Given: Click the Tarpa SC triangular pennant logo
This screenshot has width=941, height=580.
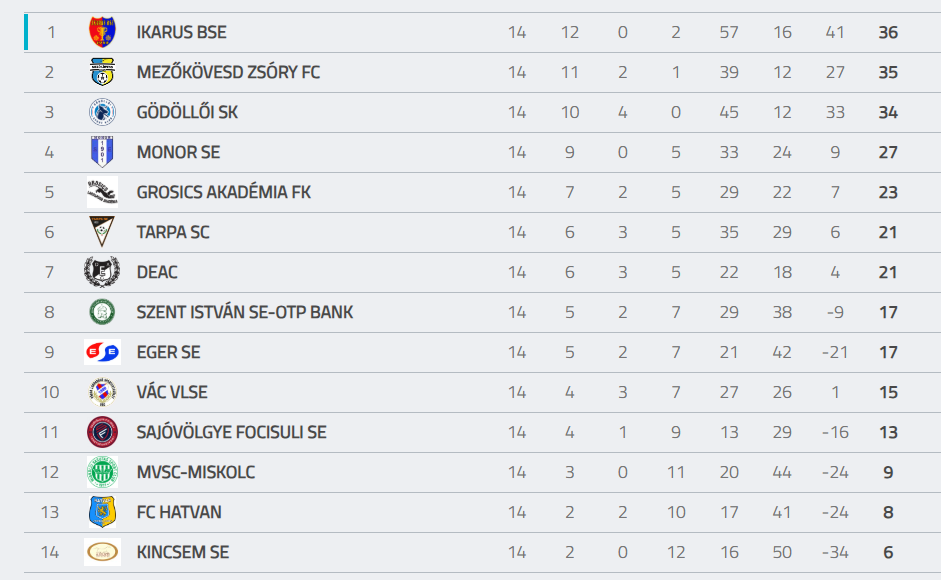Looking at the screenshot, I should [x=102, y=232].
